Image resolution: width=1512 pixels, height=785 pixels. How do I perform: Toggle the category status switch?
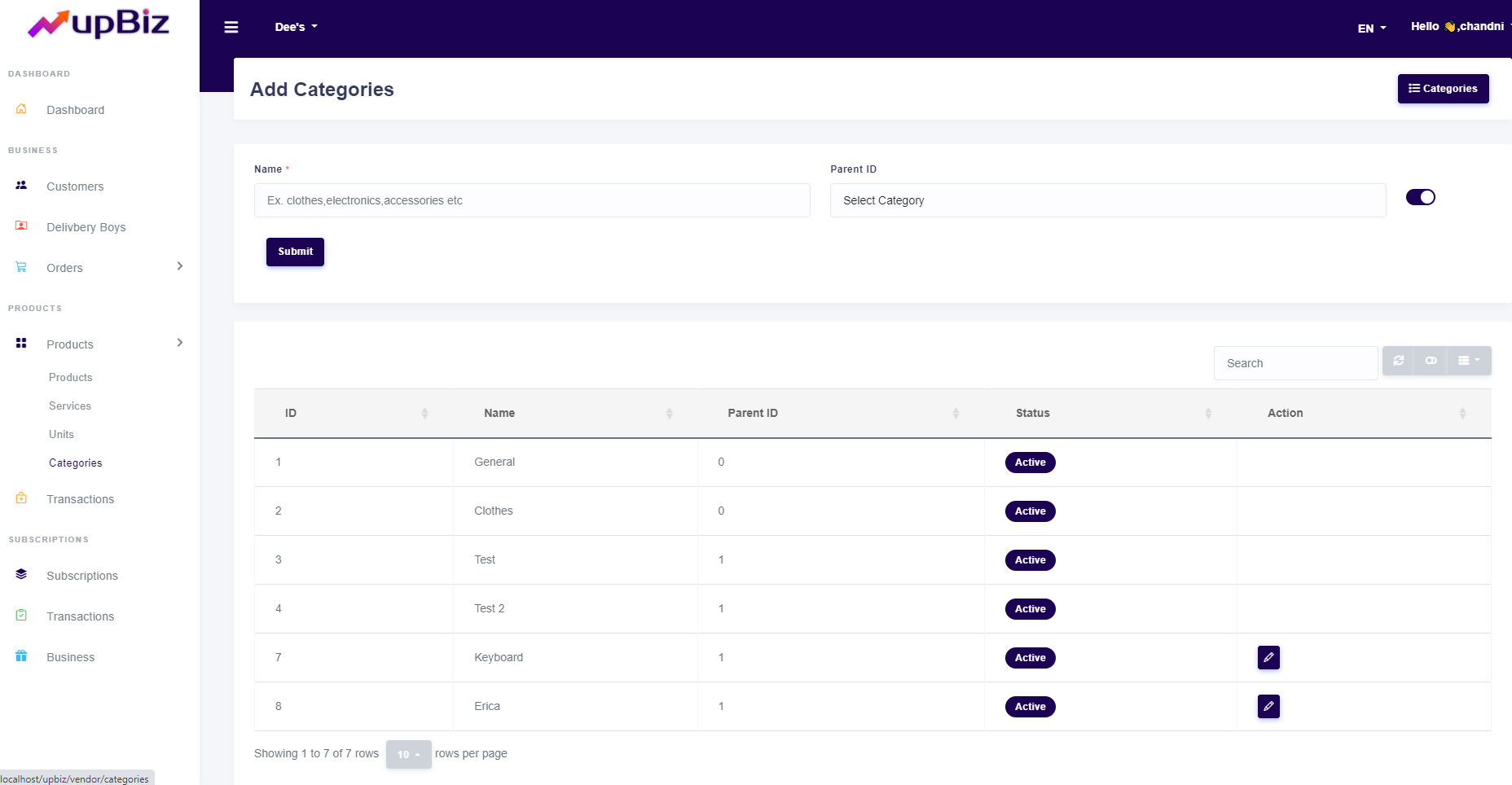(x=1420, y=197)
